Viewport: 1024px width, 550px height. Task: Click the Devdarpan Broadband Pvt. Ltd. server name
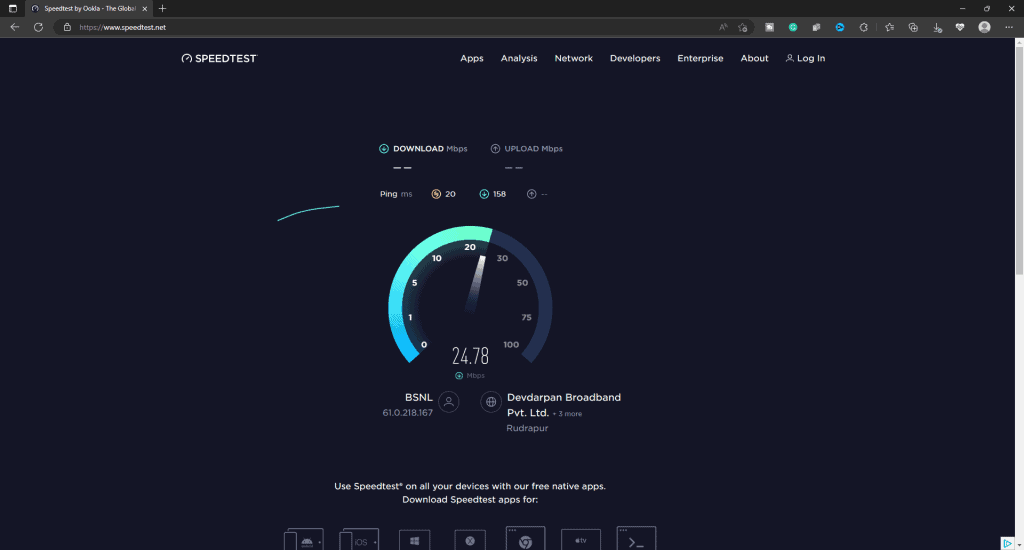pos(564,405)
